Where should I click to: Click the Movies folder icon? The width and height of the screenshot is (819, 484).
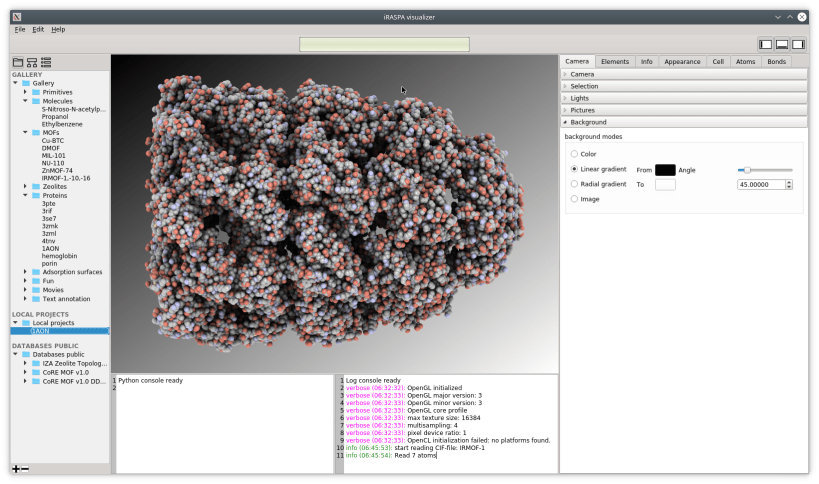tap(36, 290)
